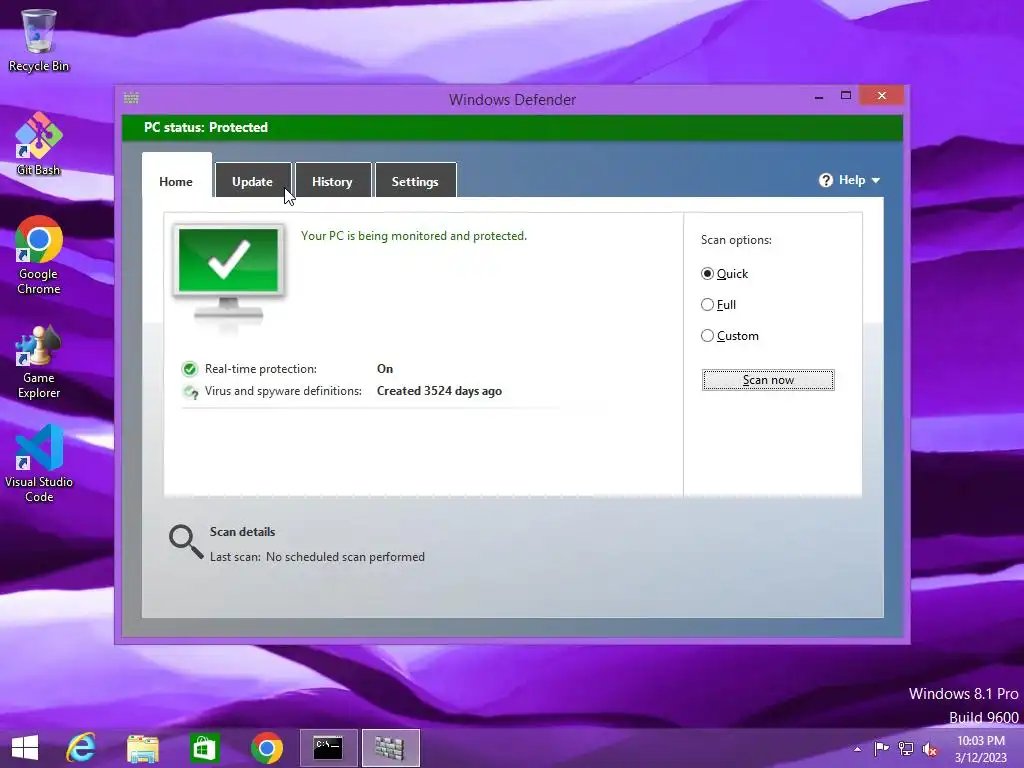Viewport: 1024px width, 768px height.
Task: Click the 'No scheduled scan performed' text
Action: [345, 557]
